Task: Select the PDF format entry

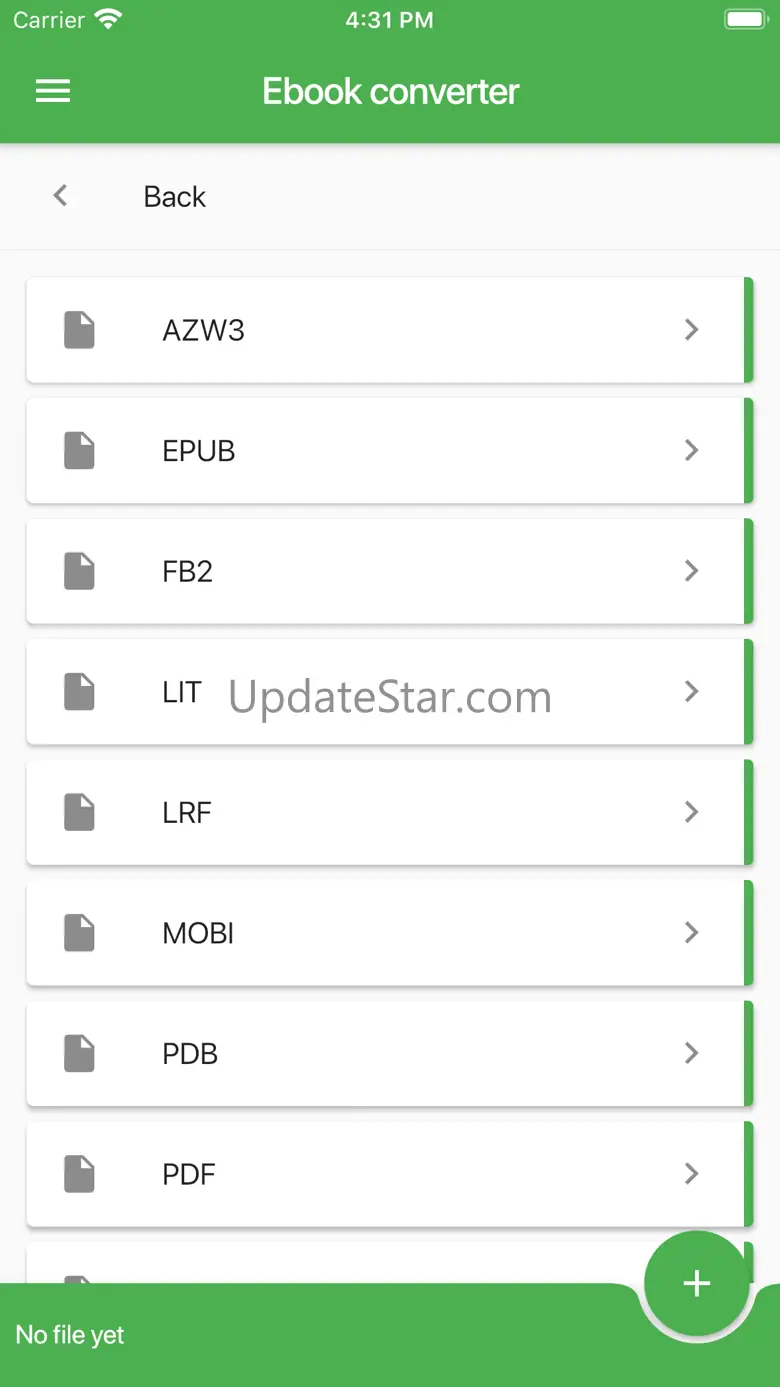Action: tap(189, 1174)
